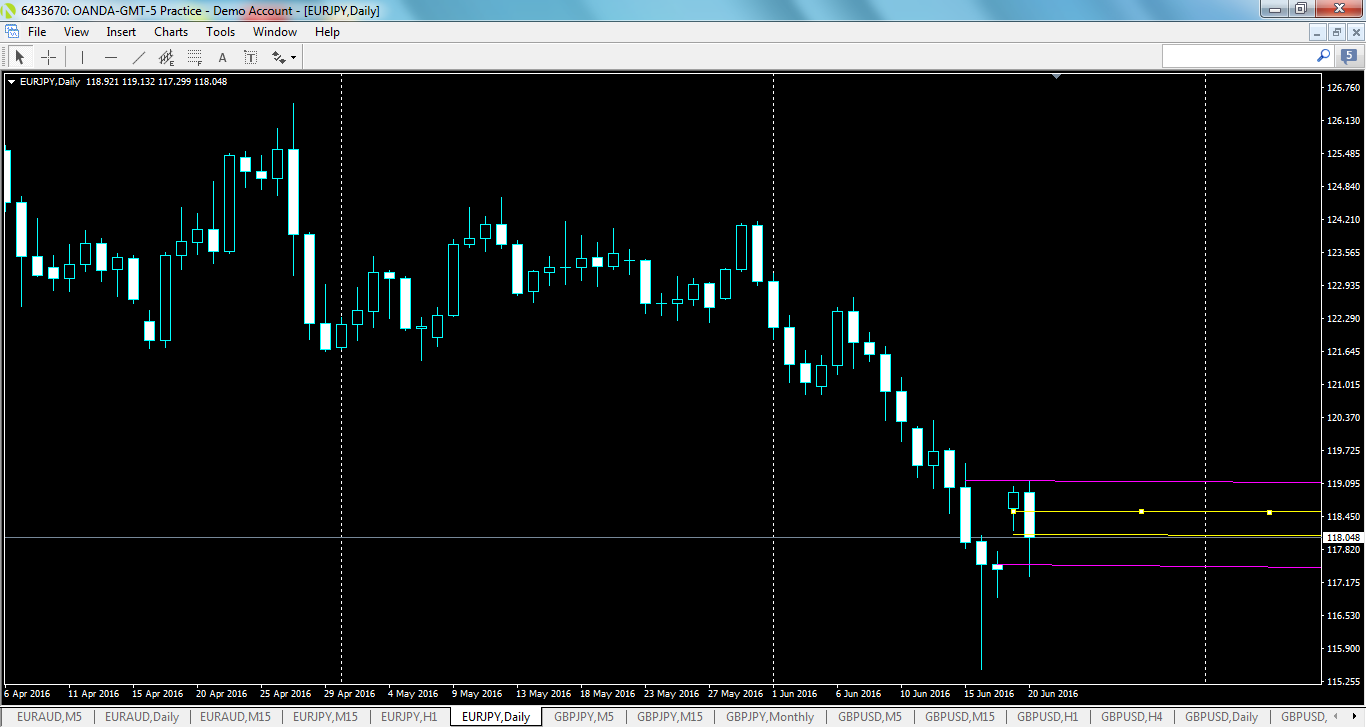Screen dimensions: 1366x728
Task: Open the Arrows tool dropdown
Action: point(291,56)
